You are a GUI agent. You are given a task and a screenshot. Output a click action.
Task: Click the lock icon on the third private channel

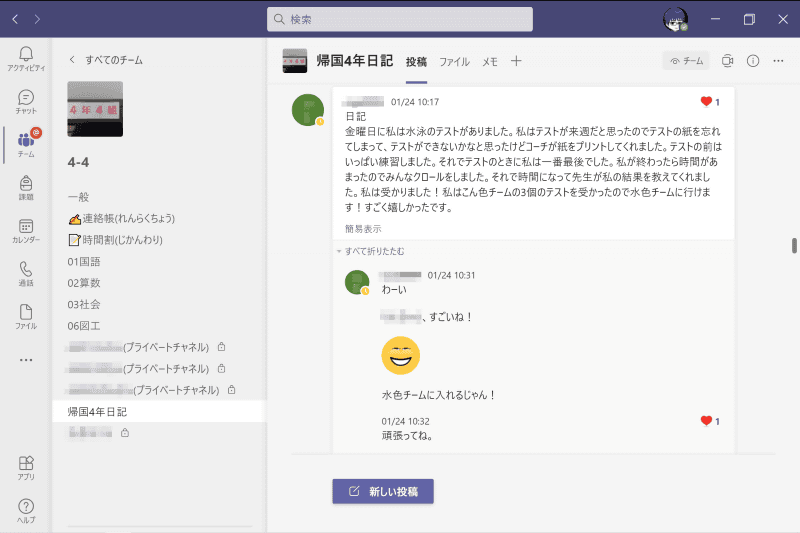click(x=232, y=390)
